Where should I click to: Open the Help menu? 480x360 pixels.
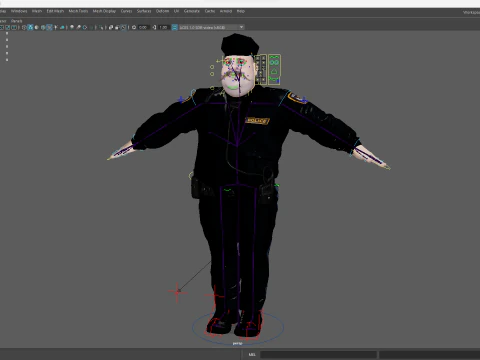tap(241, 11)
